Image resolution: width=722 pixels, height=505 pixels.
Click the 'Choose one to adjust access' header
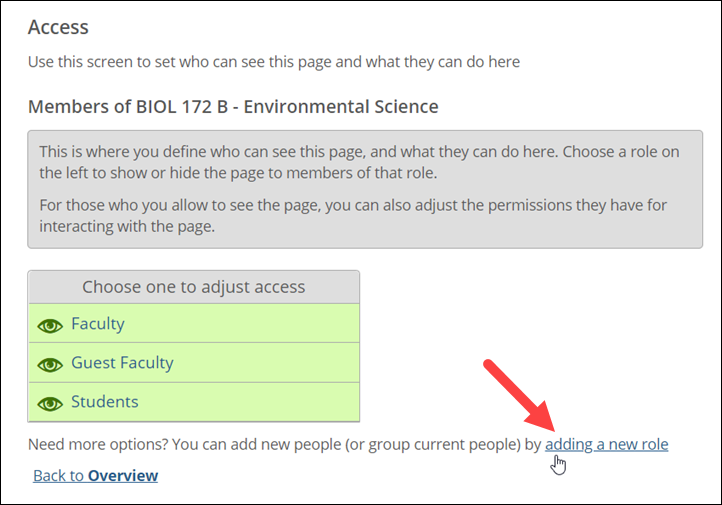tap(193, 287)
